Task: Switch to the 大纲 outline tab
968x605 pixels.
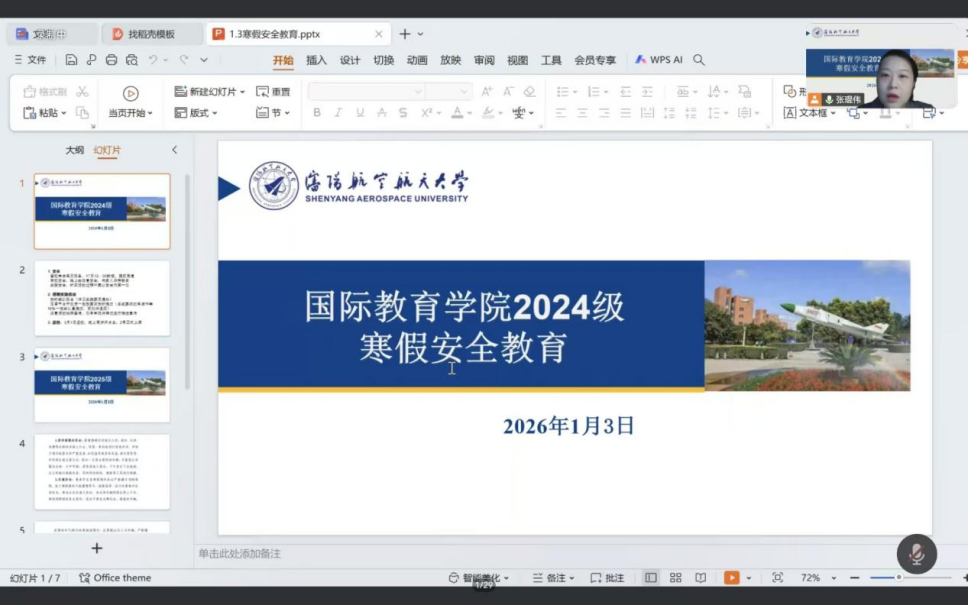Action: [x=75, y=150]
